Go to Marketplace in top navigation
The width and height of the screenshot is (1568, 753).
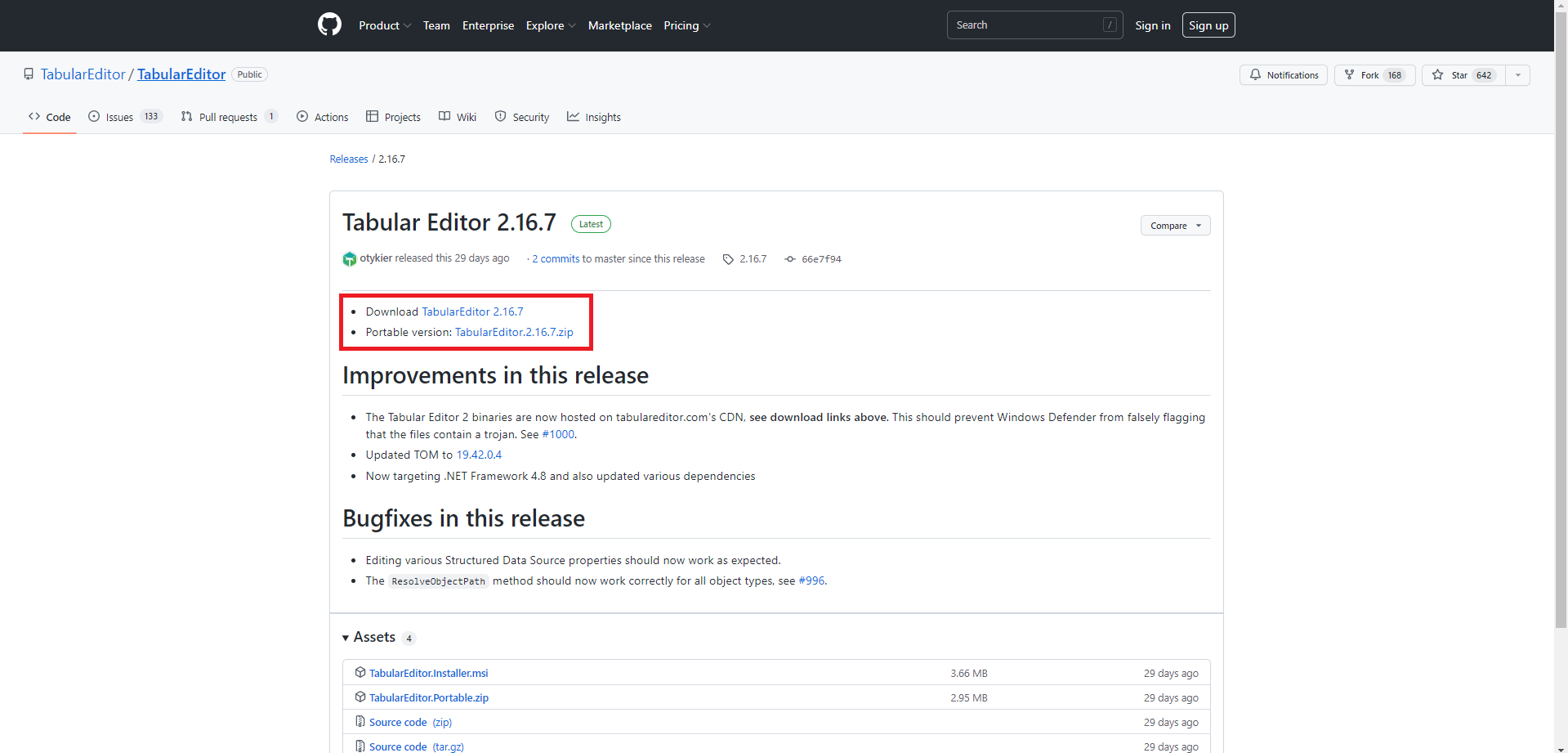coord(620,25)
